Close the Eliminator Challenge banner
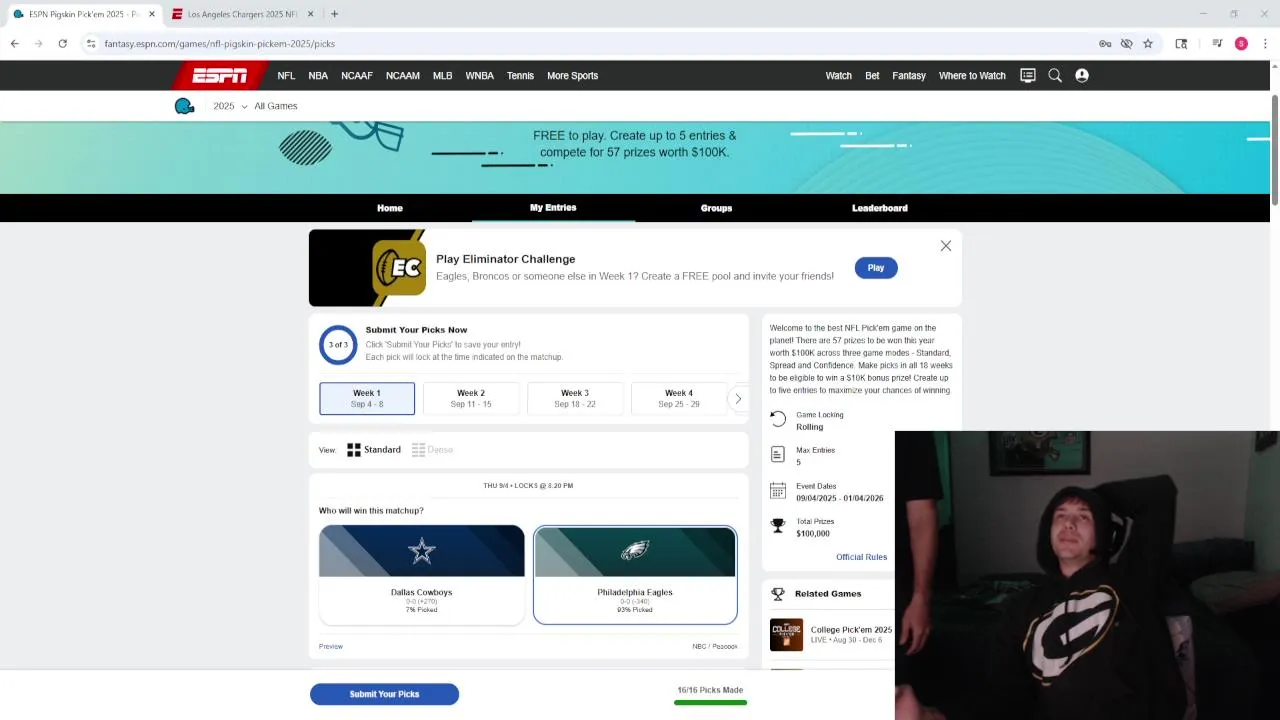This screenshot has height=720, width=1280. pyautogui.click(x=946, y=246)
